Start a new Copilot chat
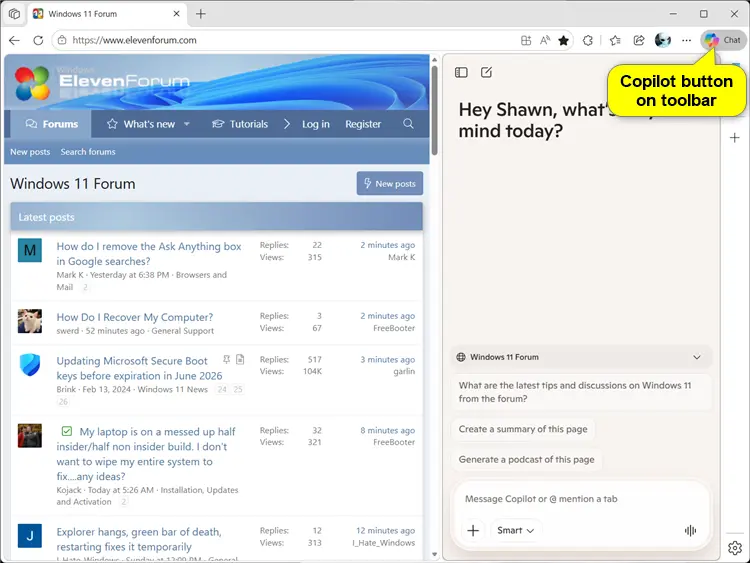Screen dimensions: 750x563 pos(486,72)
